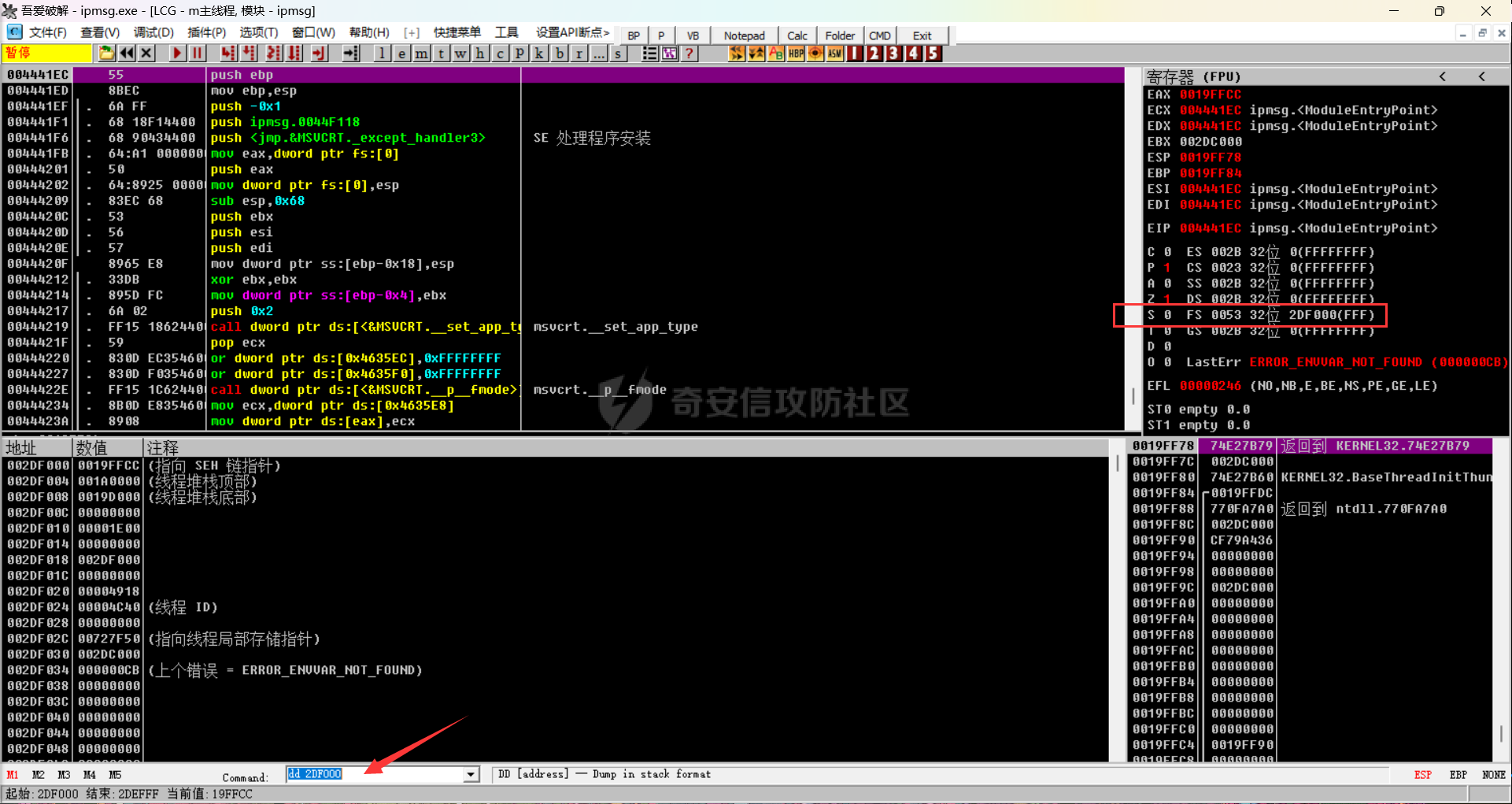Open the 设置API断点 menu
Screen dimensions: 1512x804
click(x=572, y=32)
